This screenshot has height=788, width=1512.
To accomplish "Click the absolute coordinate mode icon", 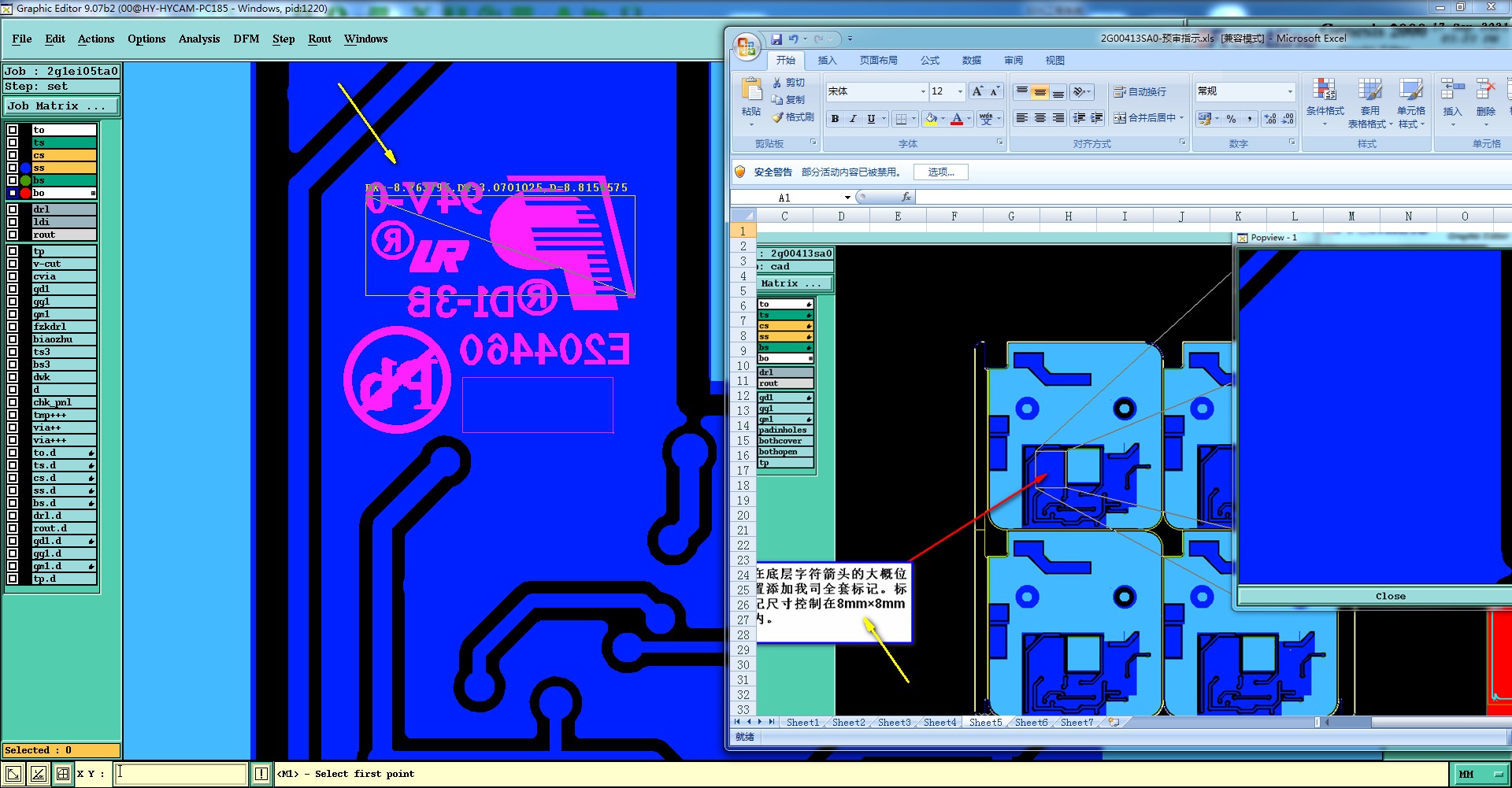I will coord(13,774).
